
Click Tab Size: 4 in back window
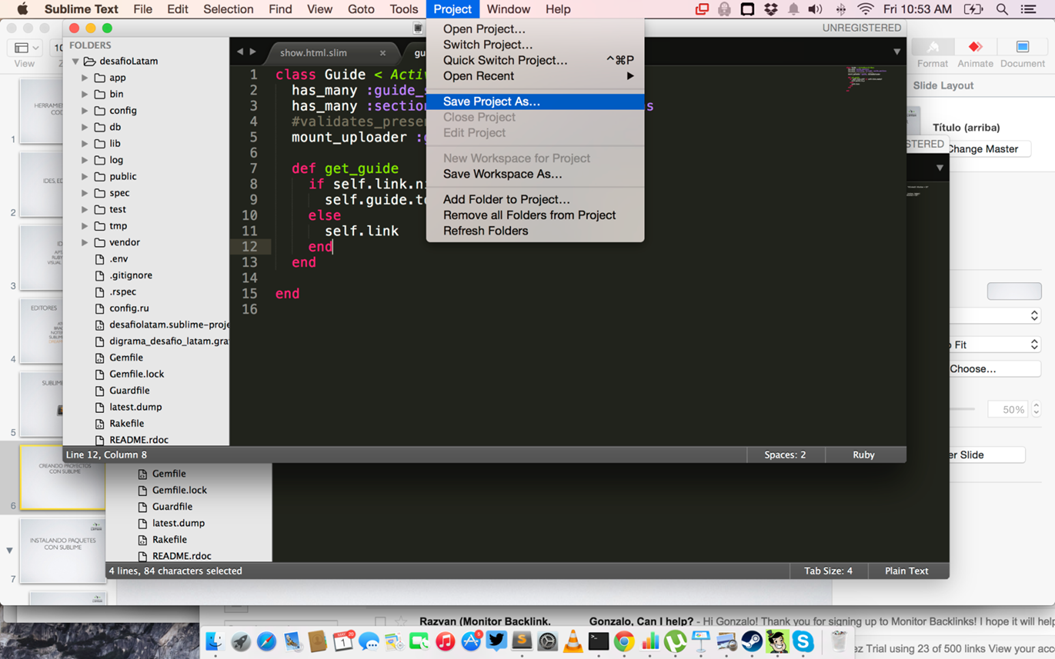[828, 571]
